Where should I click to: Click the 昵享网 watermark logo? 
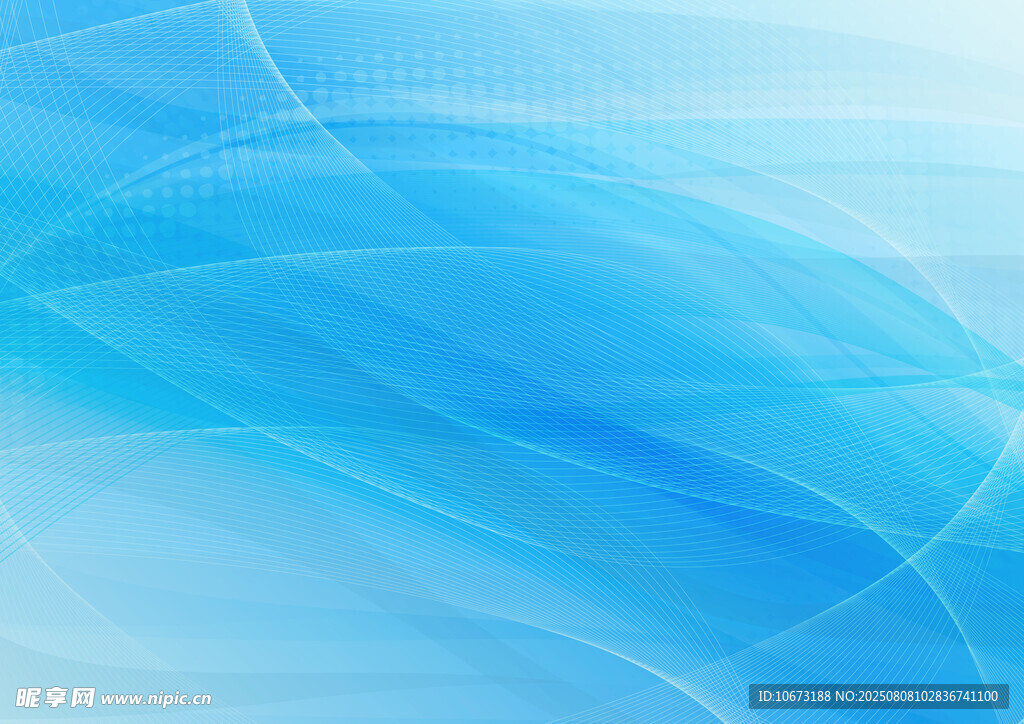(x=56, y=697)
